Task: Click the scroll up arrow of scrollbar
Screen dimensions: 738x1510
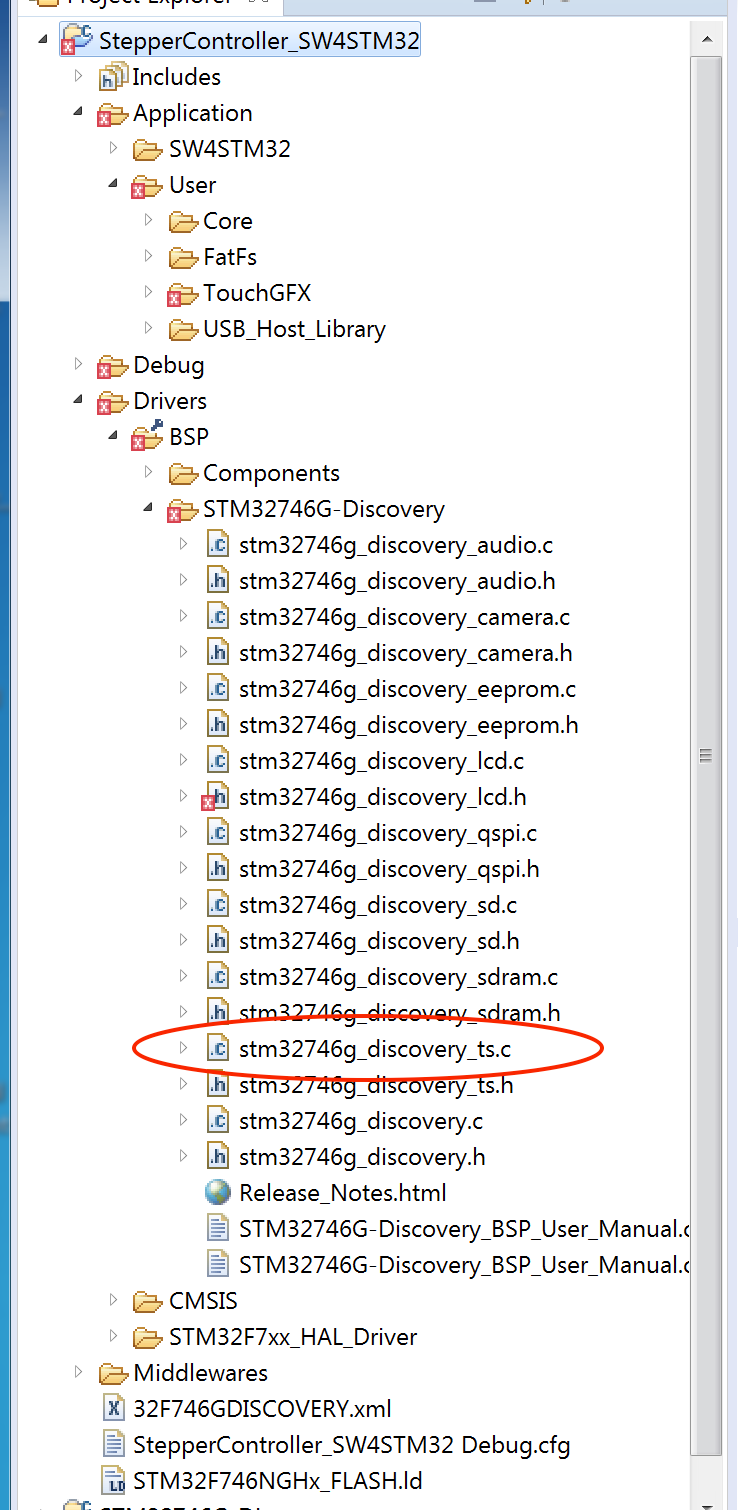Action: pyautogui.click(x=708, y=41)
